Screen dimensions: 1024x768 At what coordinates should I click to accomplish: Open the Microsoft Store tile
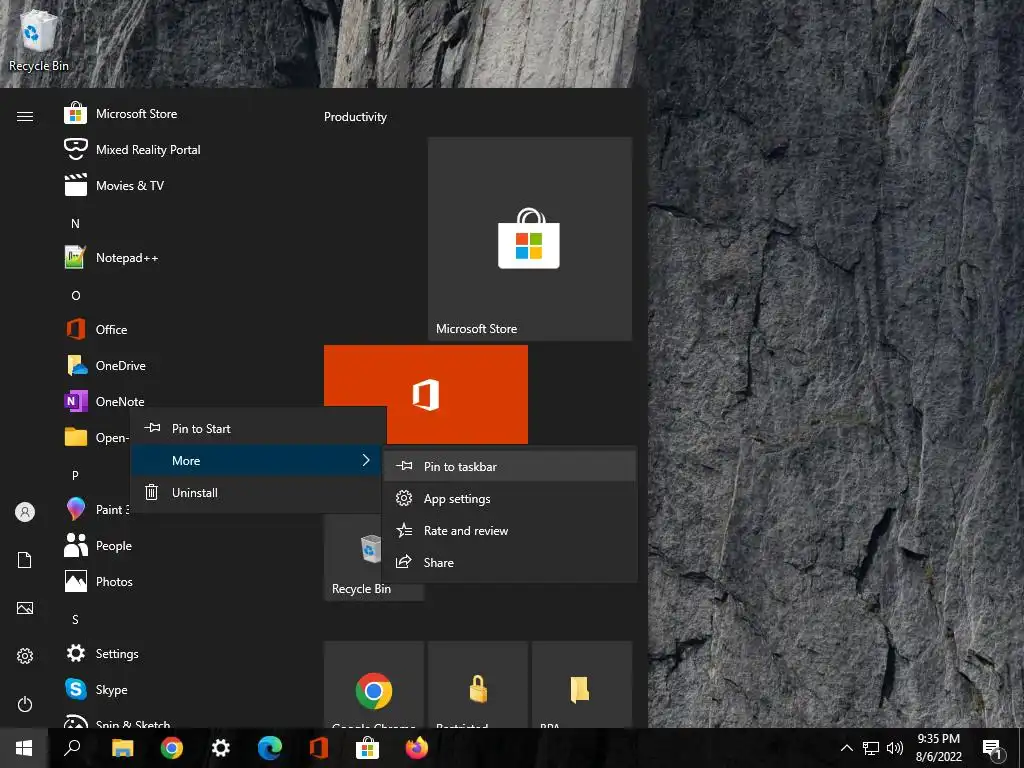click(530, 238)
